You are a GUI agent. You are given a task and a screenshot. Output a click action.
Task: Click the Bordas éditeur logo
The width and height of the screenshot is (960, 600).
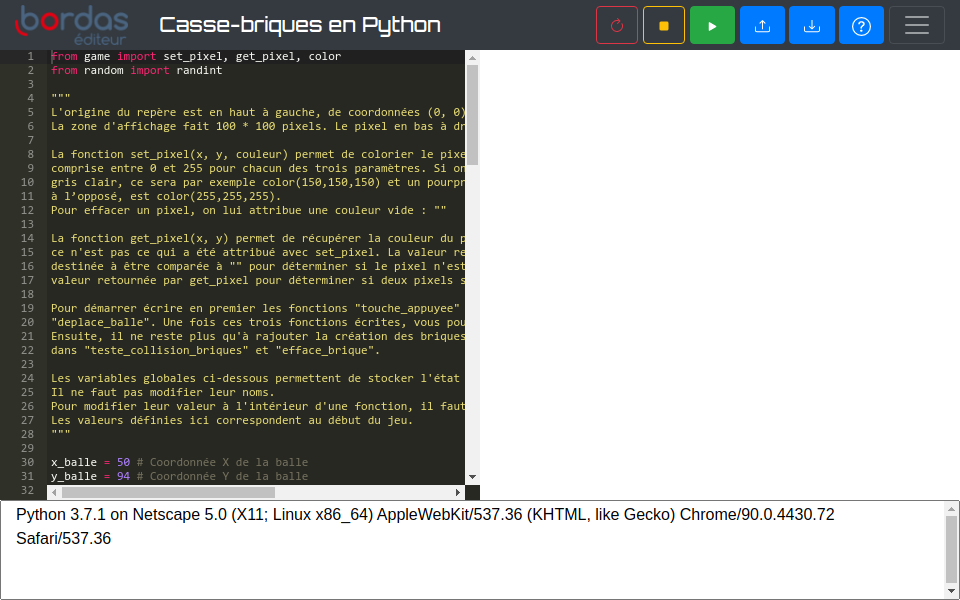72,25
